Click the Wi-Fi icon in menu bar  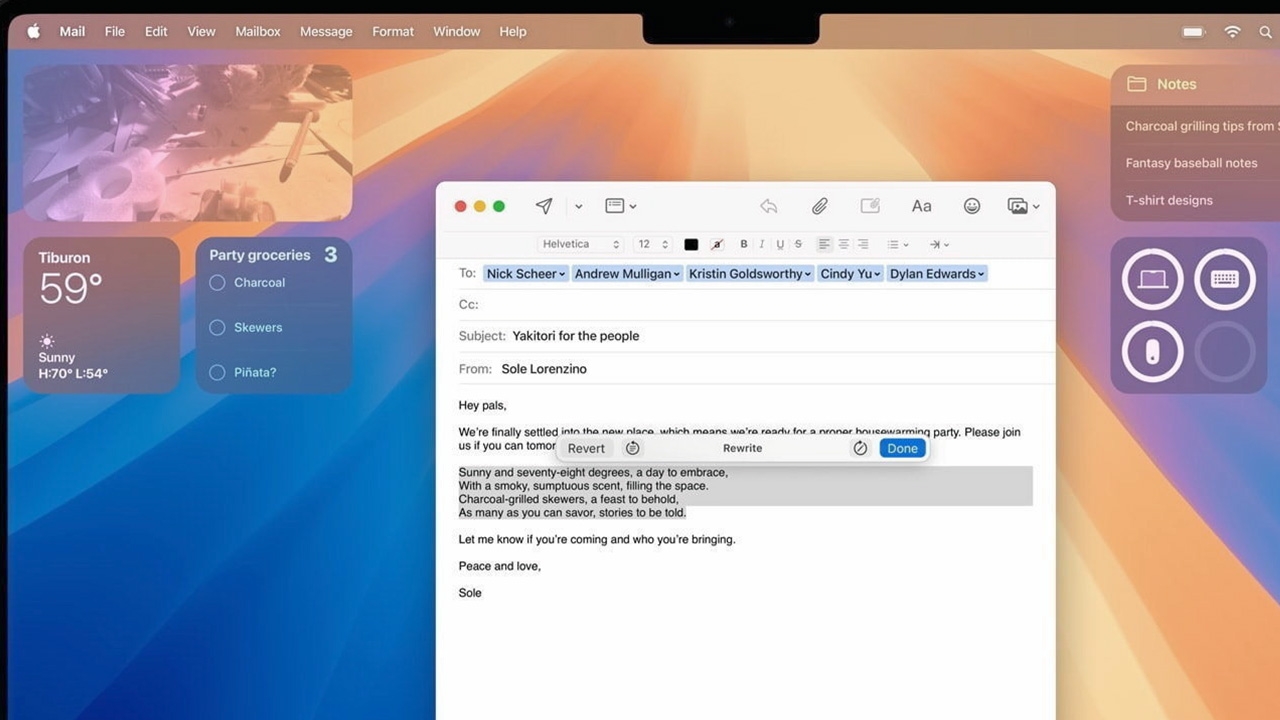pyautogui.click(x=1233, y=32)
